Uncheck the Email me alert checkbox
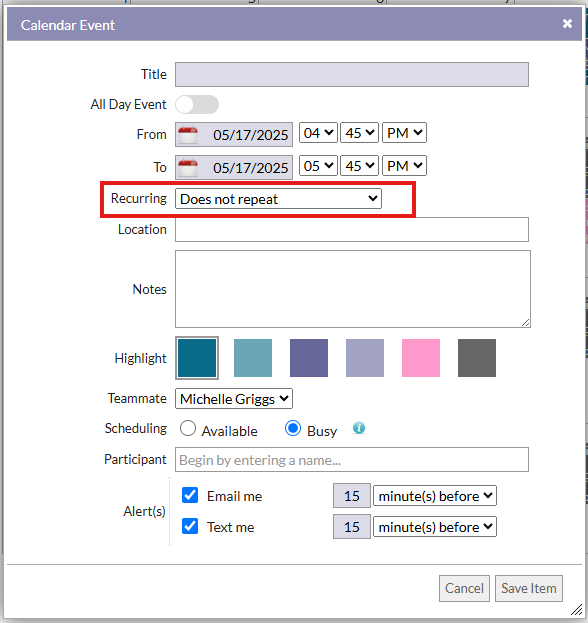588x623 pixels. tap(190, 495)
